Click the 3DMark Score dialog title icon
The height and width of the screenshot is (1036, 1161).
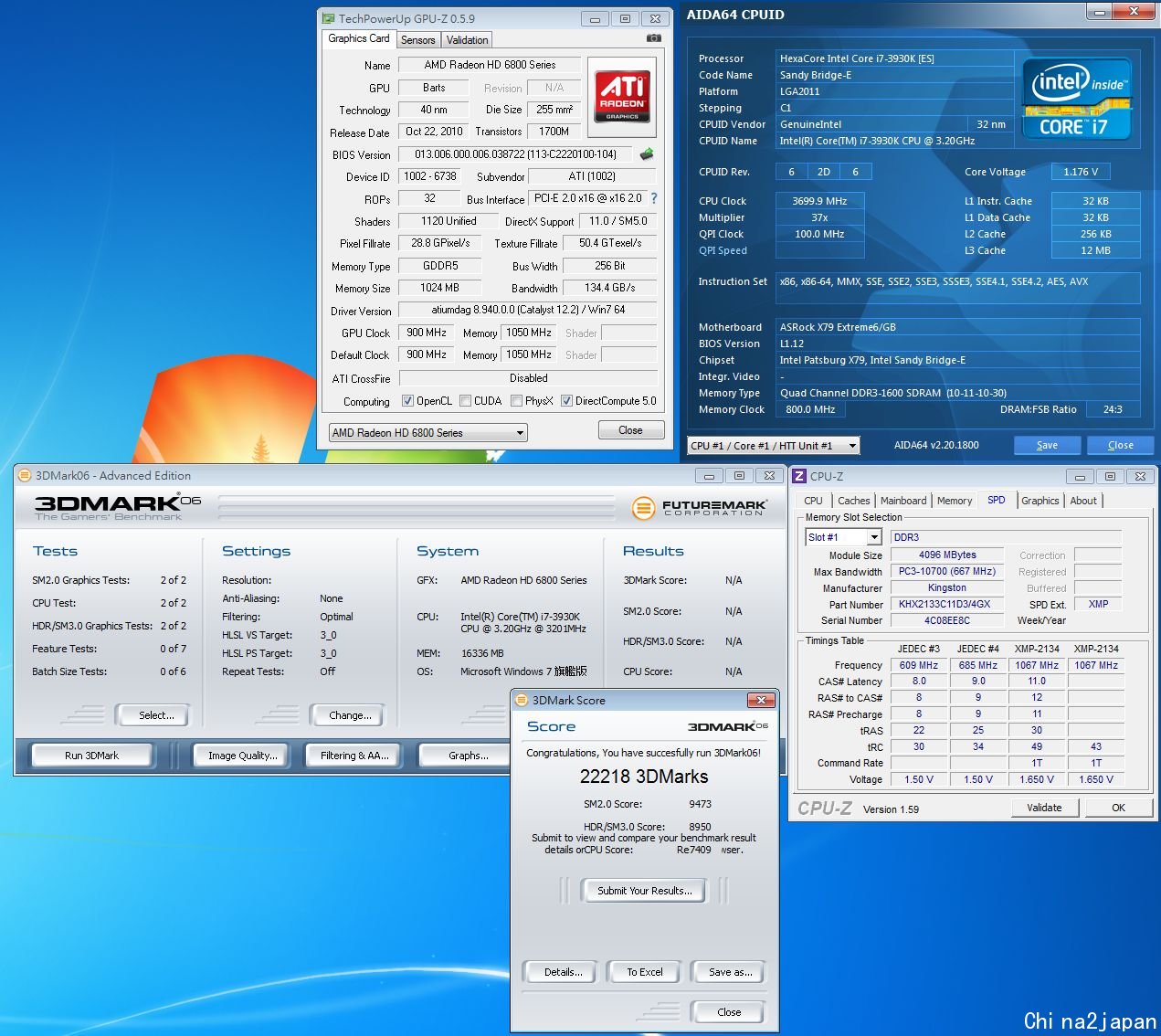[522, 700]
